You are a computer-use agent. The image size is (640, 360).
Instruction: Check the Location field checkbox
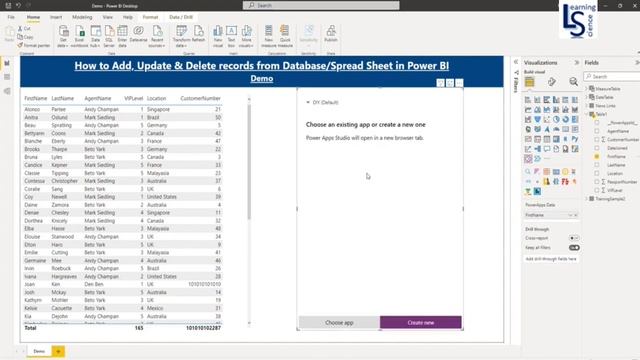pos(597,173)
